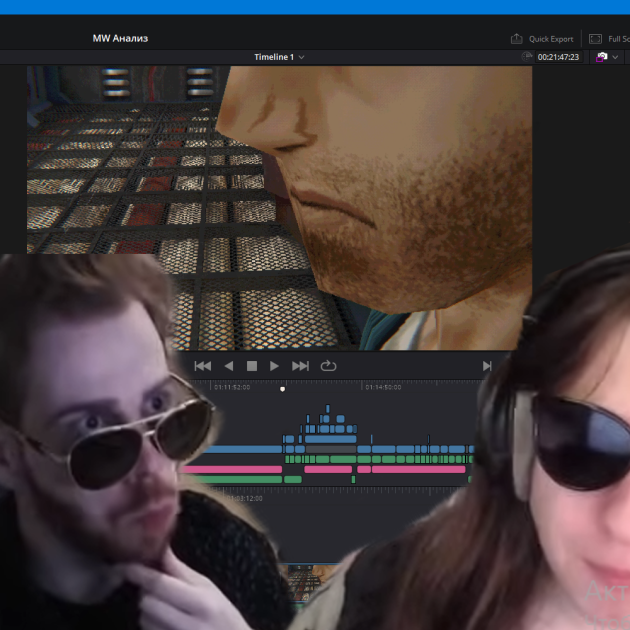Click the purple bypass grades icon
Screen dimensions: 630x630
coord(601,57)
